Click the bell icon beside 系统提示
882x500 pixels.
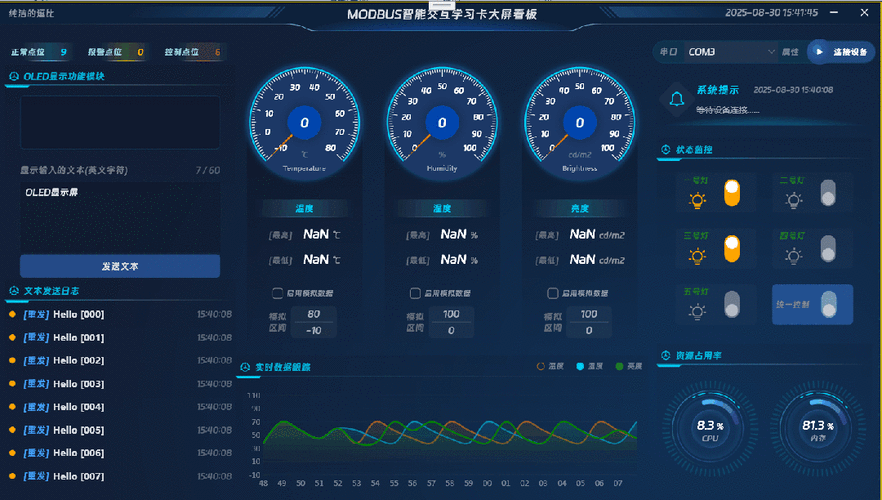coord(677,100)
